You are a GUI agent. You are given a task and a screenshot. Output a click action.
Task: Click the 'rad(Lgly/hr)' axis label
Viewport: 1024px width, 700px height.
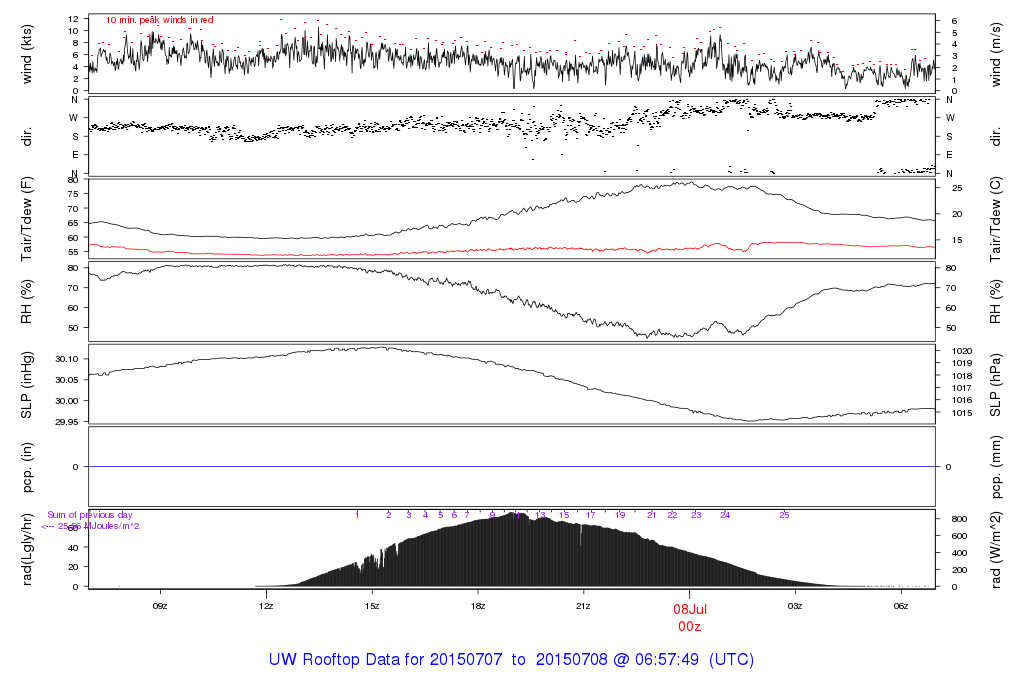(x=27, y=549)
